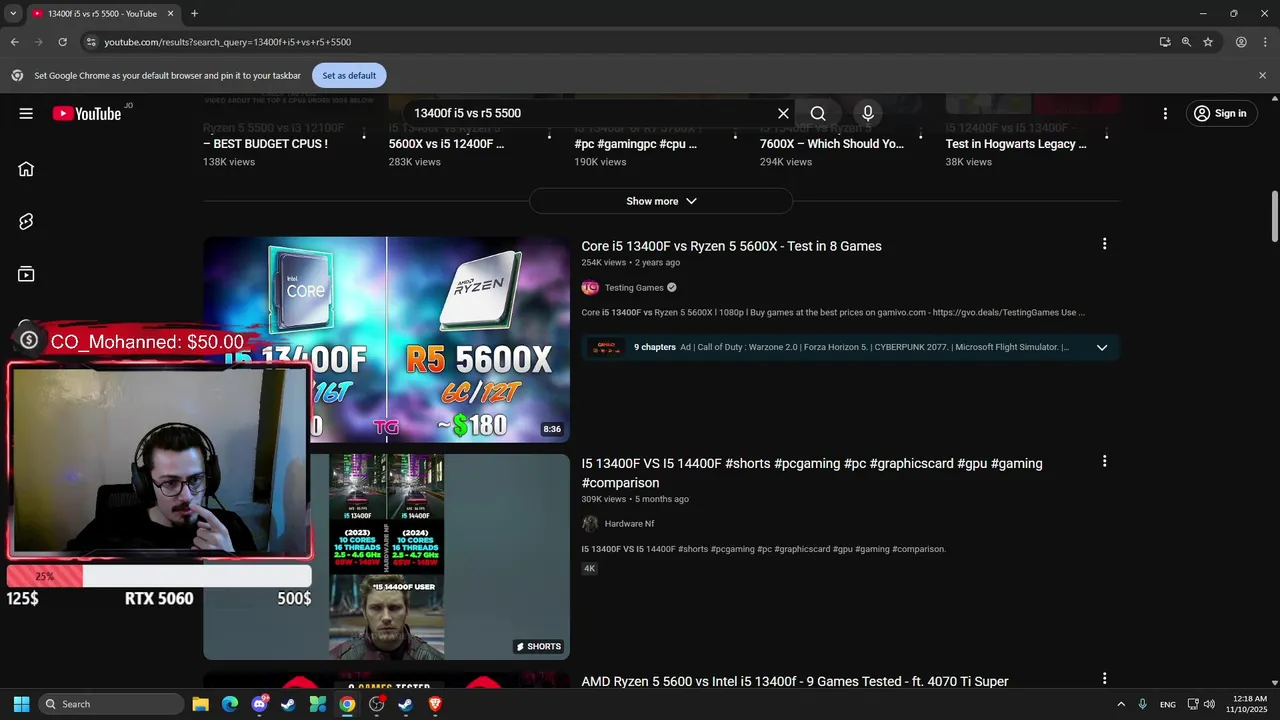Open the I5 13400F vs 14400F Shorts thumbnail
This screenshot has width=1280, height=720.
tap(386, 557)
